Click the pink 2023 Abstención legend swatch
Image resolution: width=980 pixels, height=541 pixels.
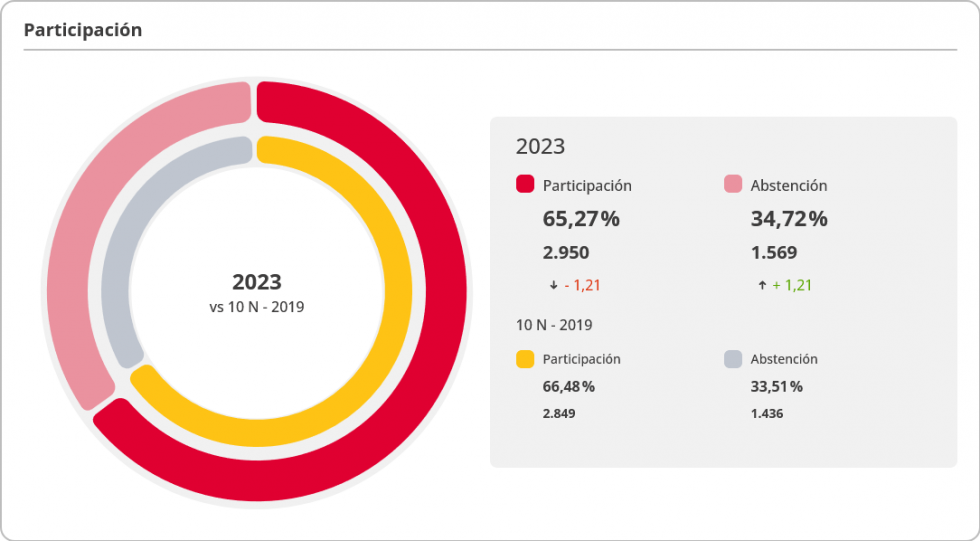(733, 184)
